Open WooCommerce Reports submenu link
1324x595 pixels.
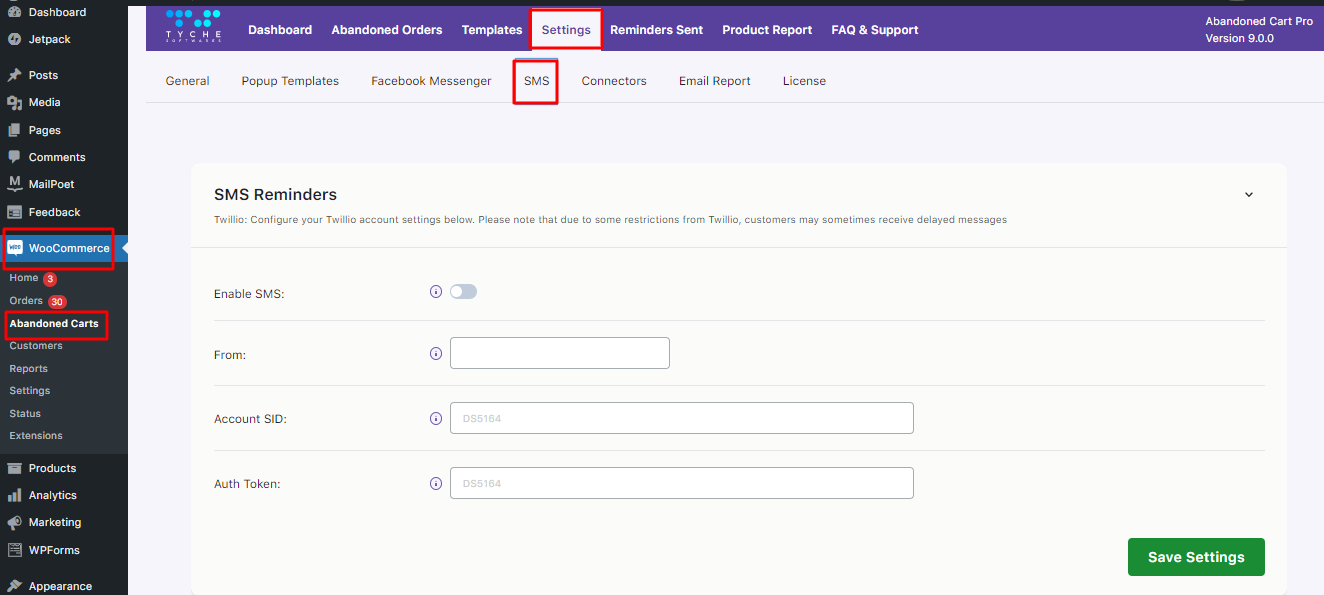pyautogui.click(x=29, y=369)
